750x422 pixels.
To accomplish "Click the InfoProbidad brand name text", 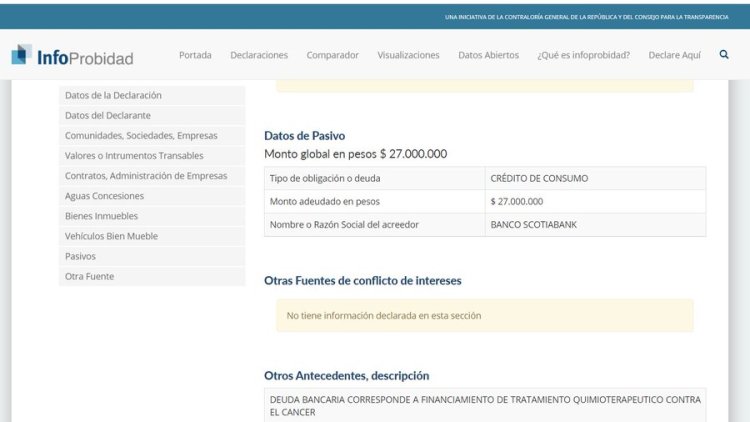I will [85, 58].
